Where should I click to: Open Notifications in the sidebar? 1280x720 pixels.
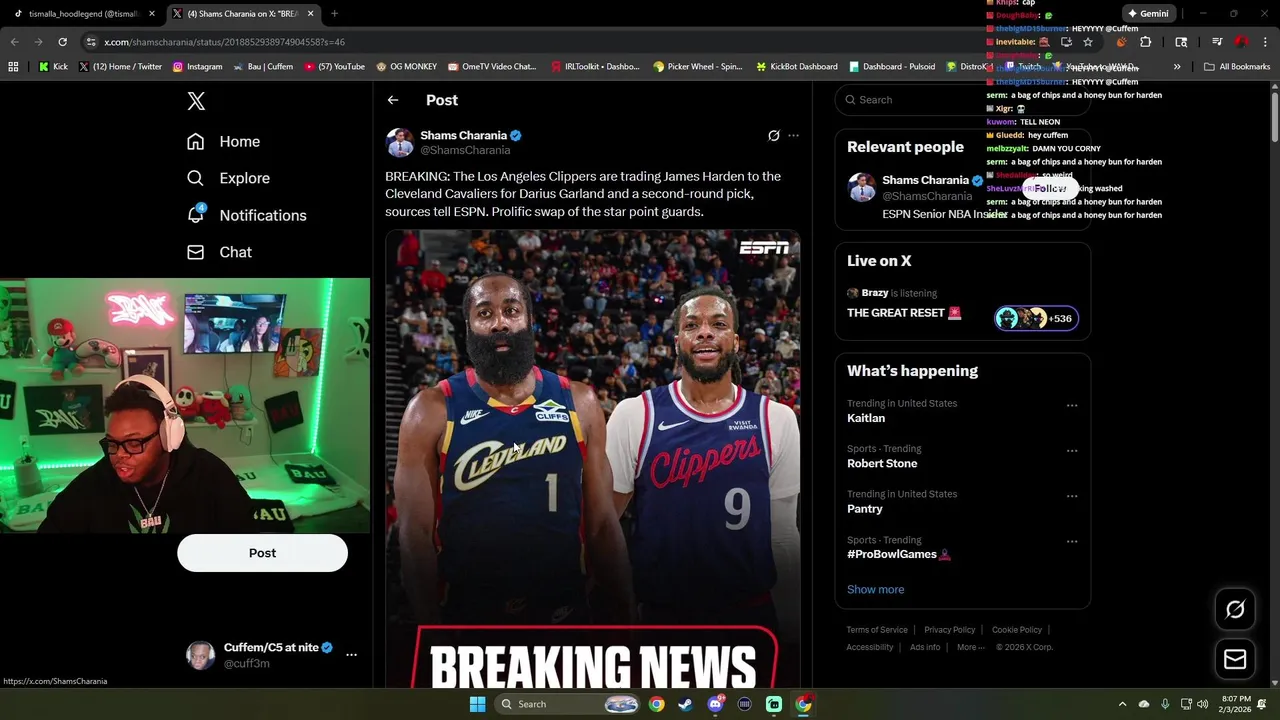click(x=247, y=215)
